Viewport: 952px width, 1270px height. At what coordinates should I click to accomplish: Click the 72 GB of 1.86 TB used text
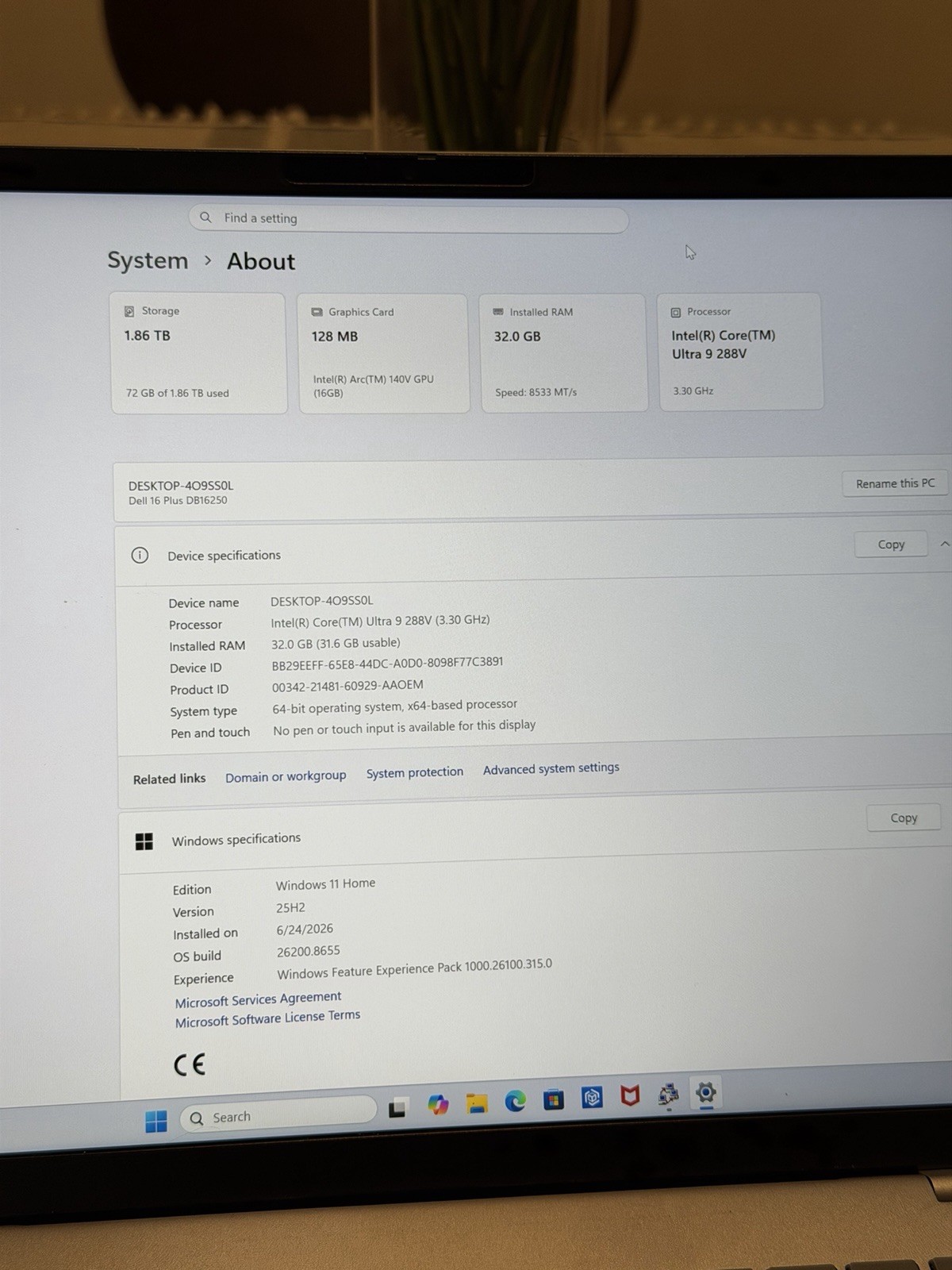pos(178,393)
